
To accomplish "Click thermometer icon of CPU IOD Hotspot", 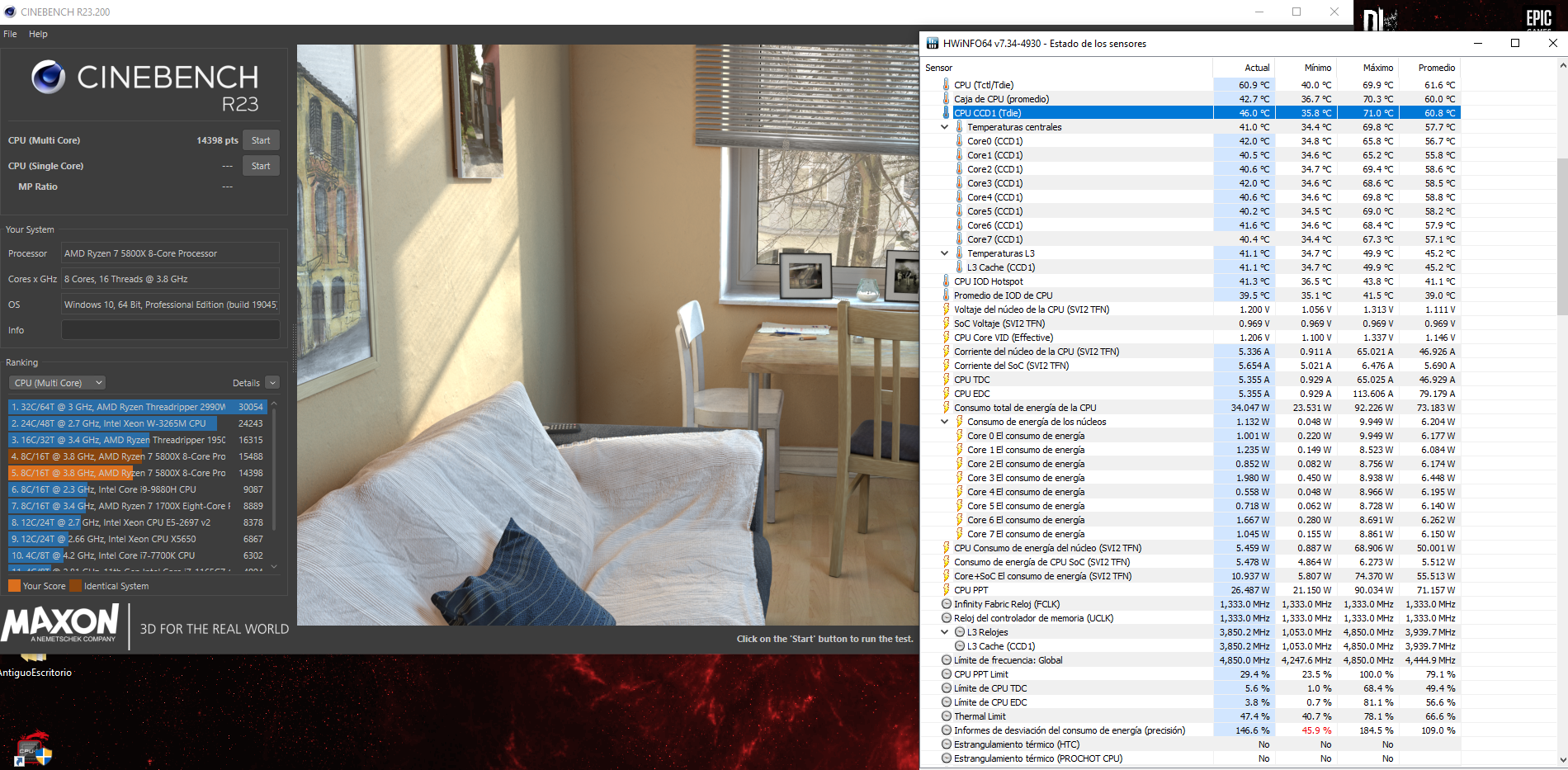I will (947, 281).
